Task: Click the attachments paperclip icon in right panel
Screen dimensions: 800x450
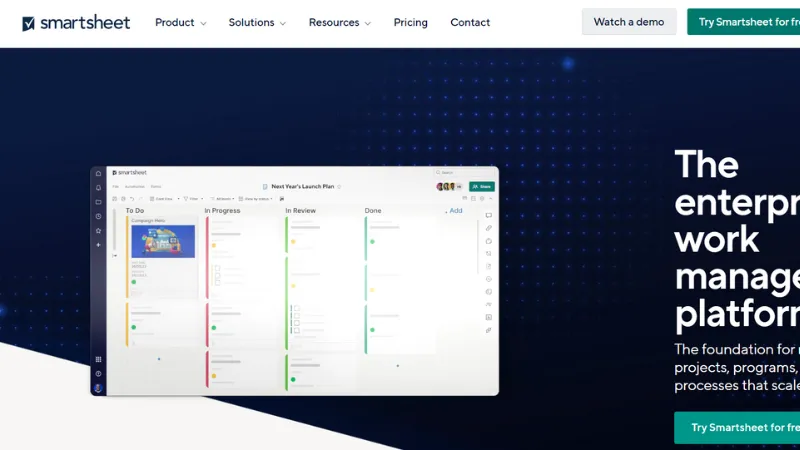Action: 489,229
